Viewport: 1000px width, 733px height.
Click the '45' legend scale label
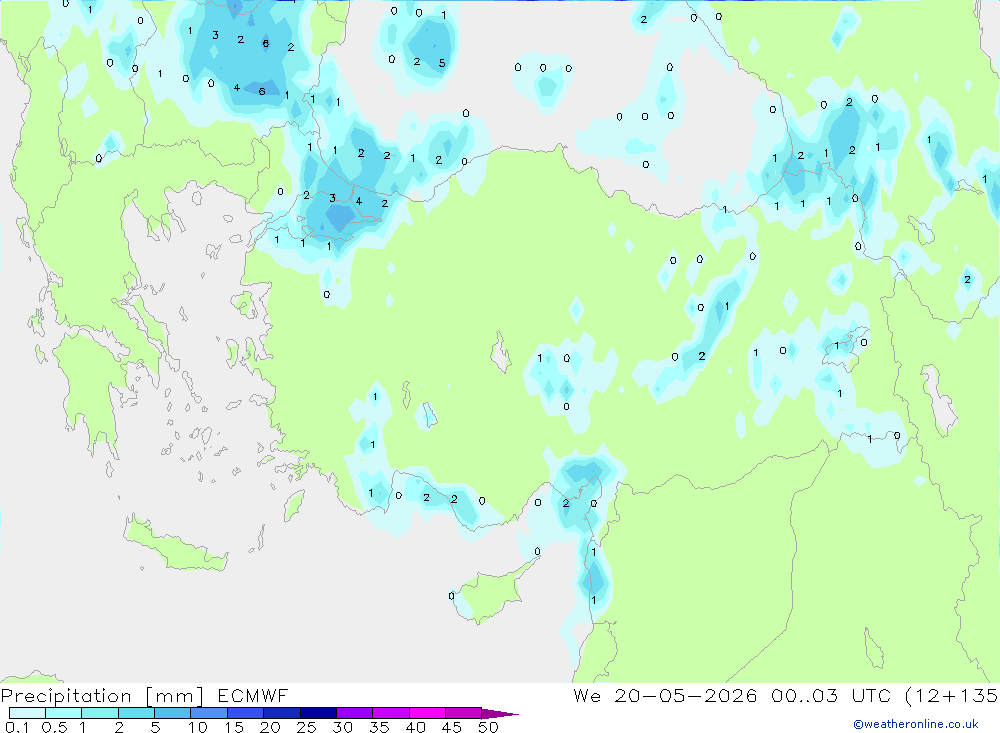(452, 727)
